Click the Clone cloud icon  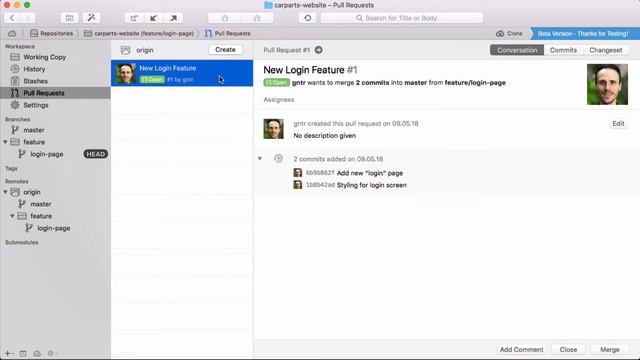(500, 33)
